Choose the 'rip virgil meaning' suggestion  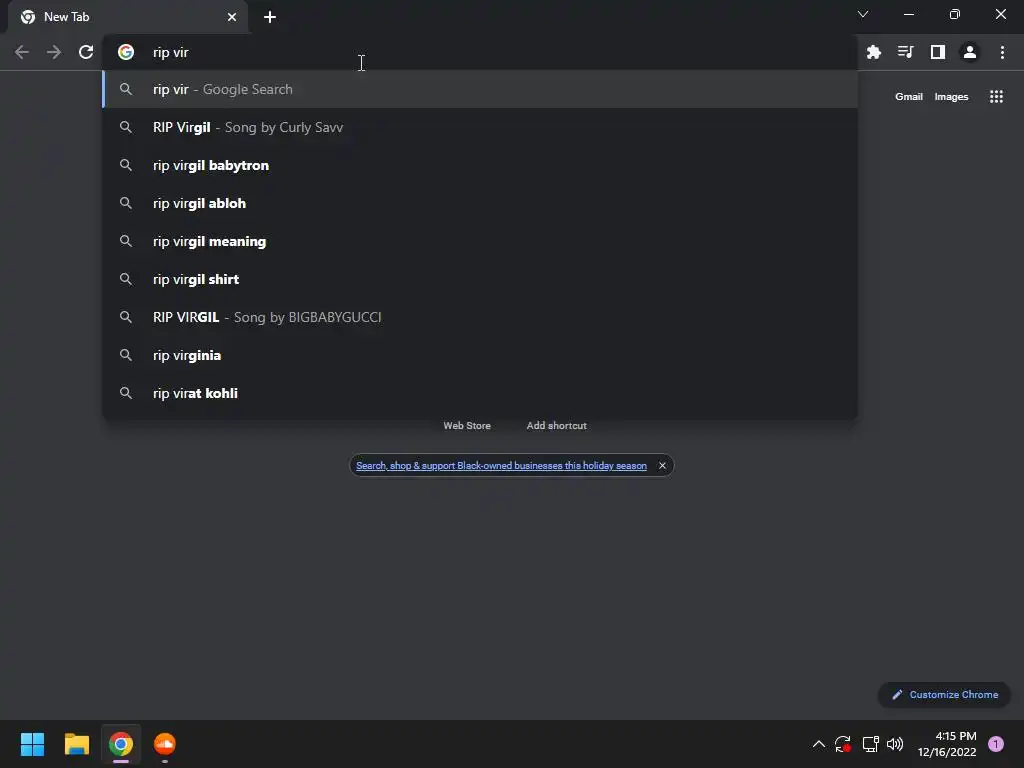coord(480,241)
